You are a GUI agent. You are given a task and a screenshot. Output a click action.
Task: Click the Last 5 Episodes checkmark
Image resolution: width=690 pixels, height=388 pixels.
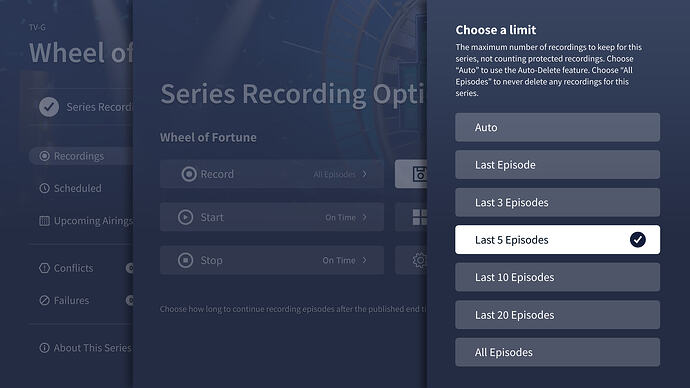(638, 240)
